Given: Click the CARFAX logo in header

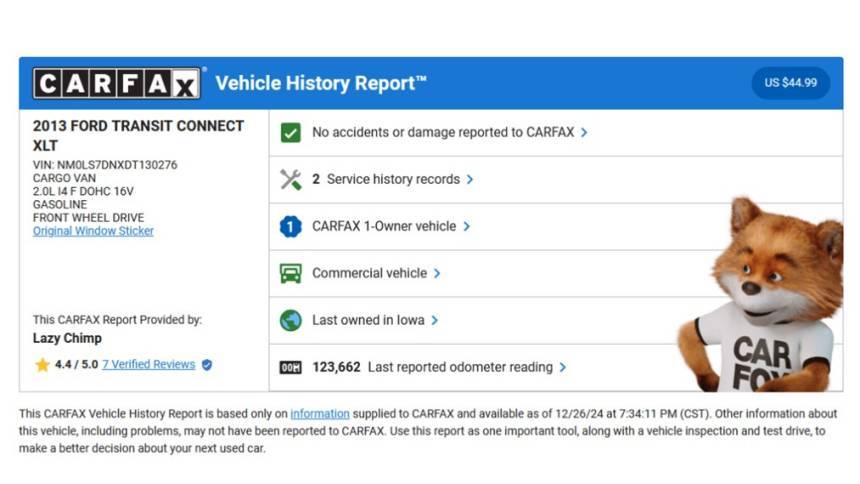Looking at the screenshot, I should tap(116, 83).
